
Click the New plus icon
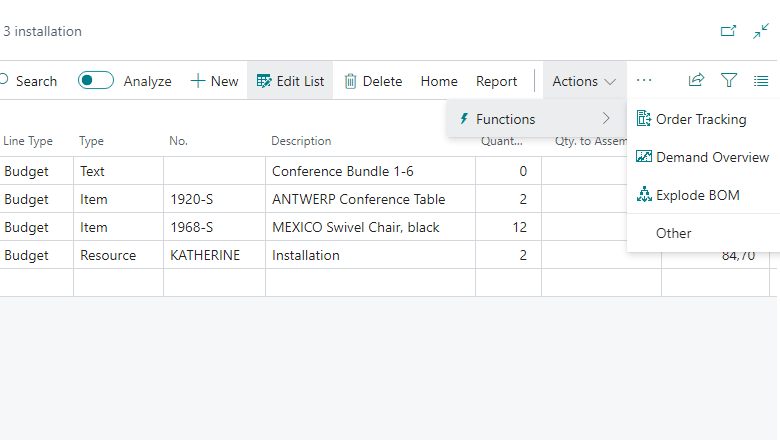[x=198, y=81]
